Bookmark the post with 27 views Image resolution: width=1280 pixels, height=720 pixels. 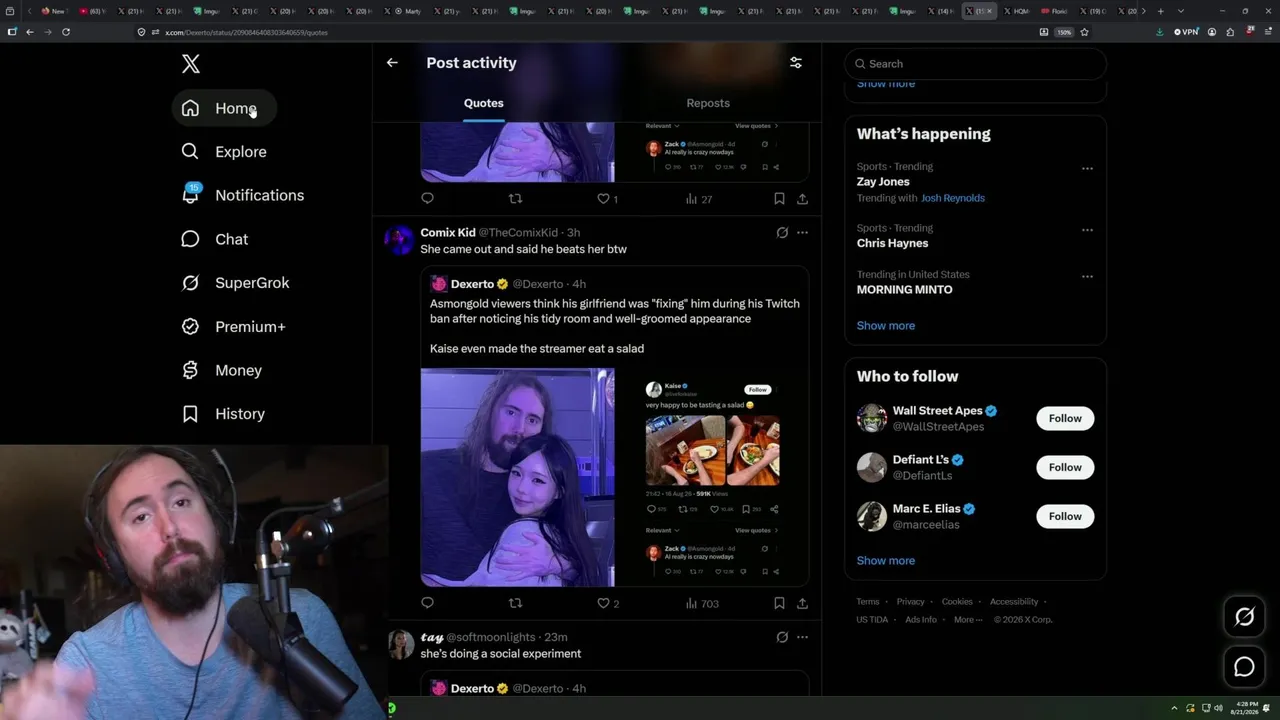pos(779,199)
